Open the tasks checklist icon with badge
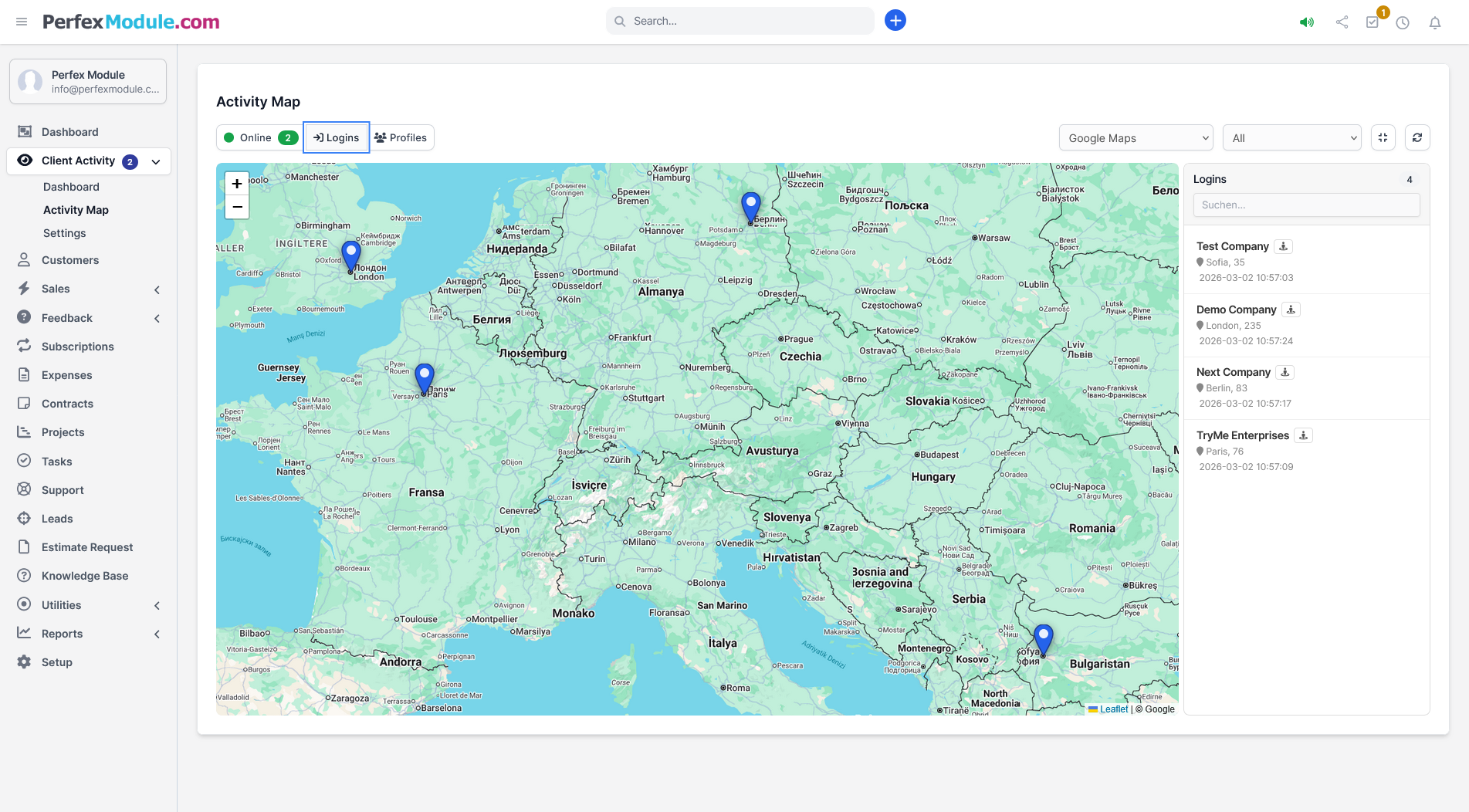Image resolution: width=1469 pixels, height=812 pixels. [x=1372, y=22]
